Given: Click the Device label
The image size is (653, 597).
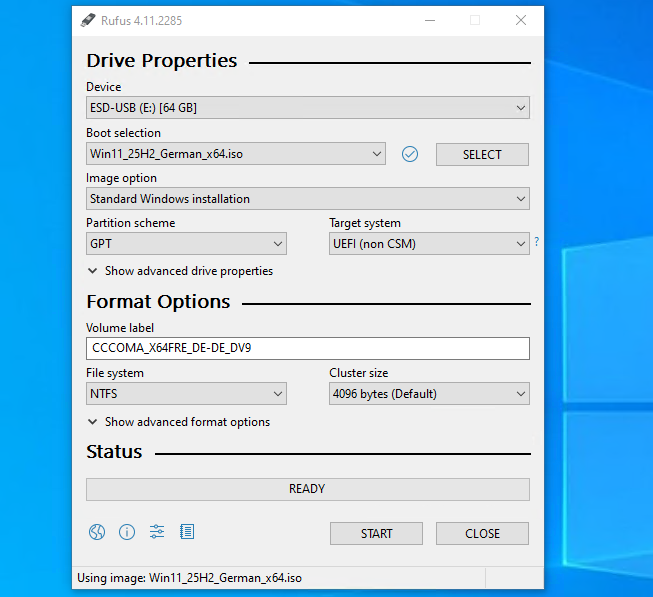Looking at the screenshot, I should 104,87.
